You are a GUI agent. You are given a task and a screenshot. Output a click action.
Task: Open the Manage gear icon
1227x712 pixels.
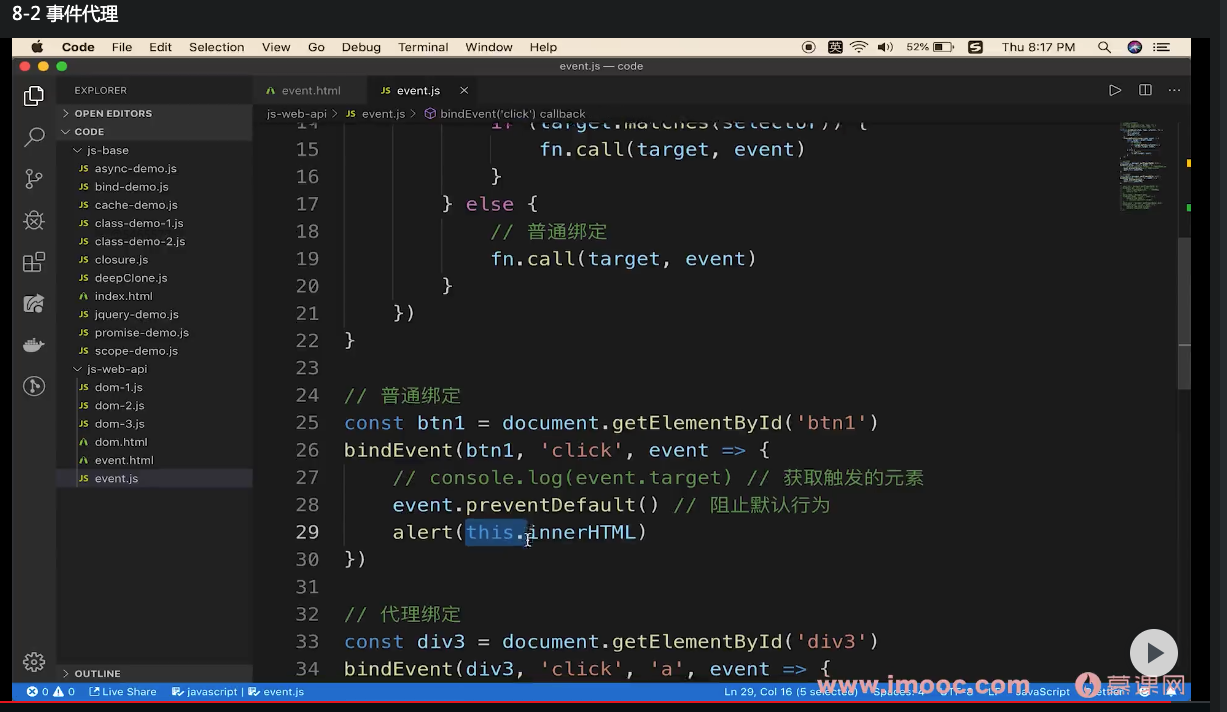pos(34,662)
